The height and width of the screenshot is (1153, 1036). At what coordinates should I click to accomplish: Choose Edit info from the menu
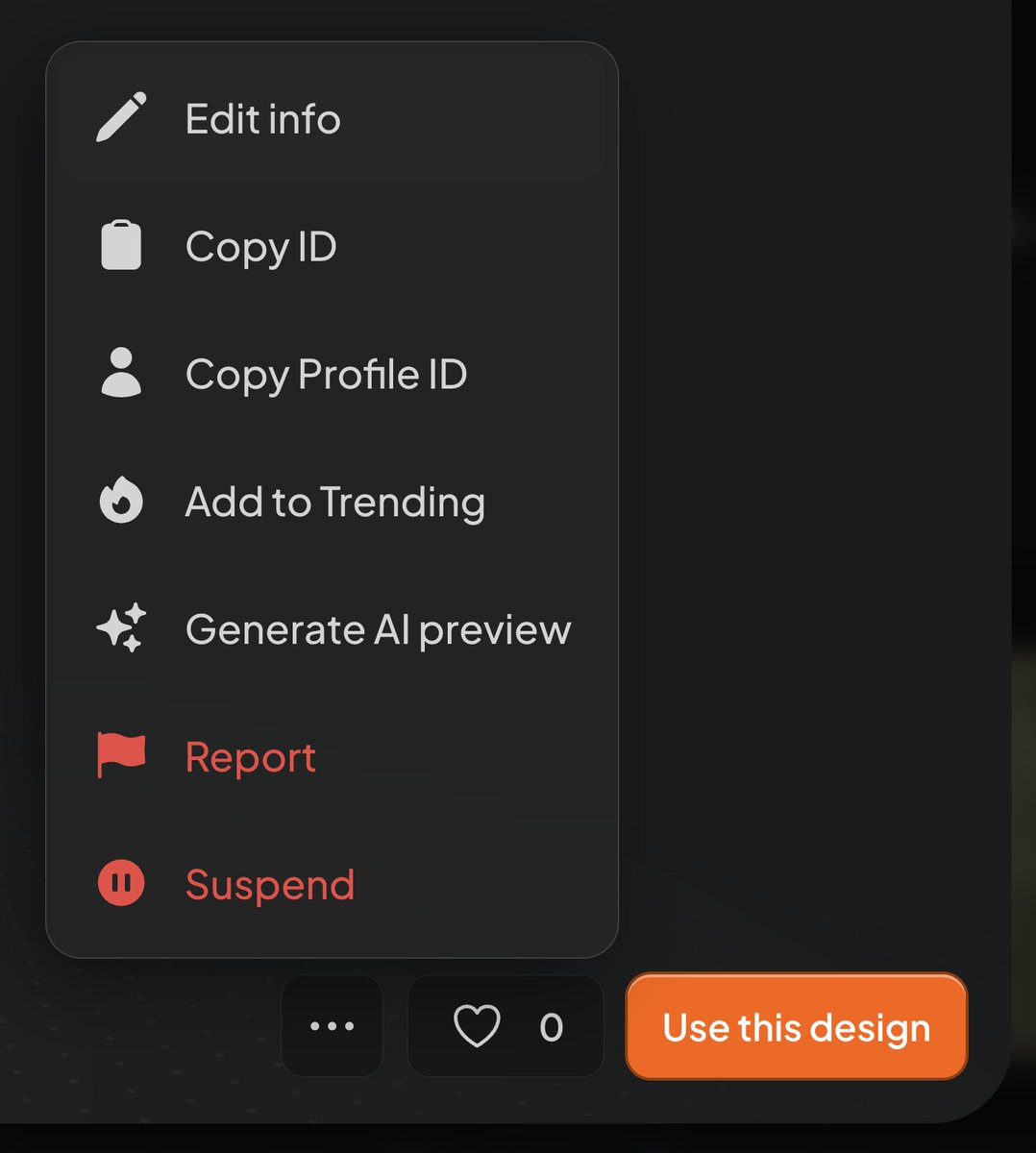coord(262,117)
